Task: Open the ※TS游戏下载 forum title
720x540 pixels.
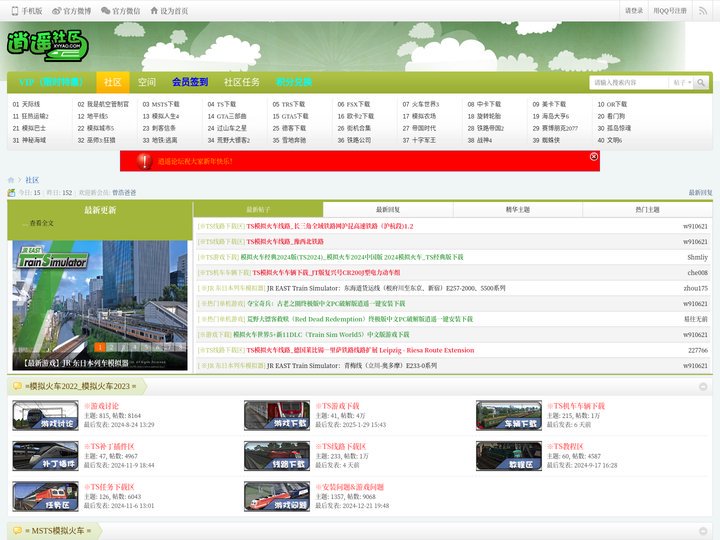Action: pyautogui.click(x=338, y=406)
